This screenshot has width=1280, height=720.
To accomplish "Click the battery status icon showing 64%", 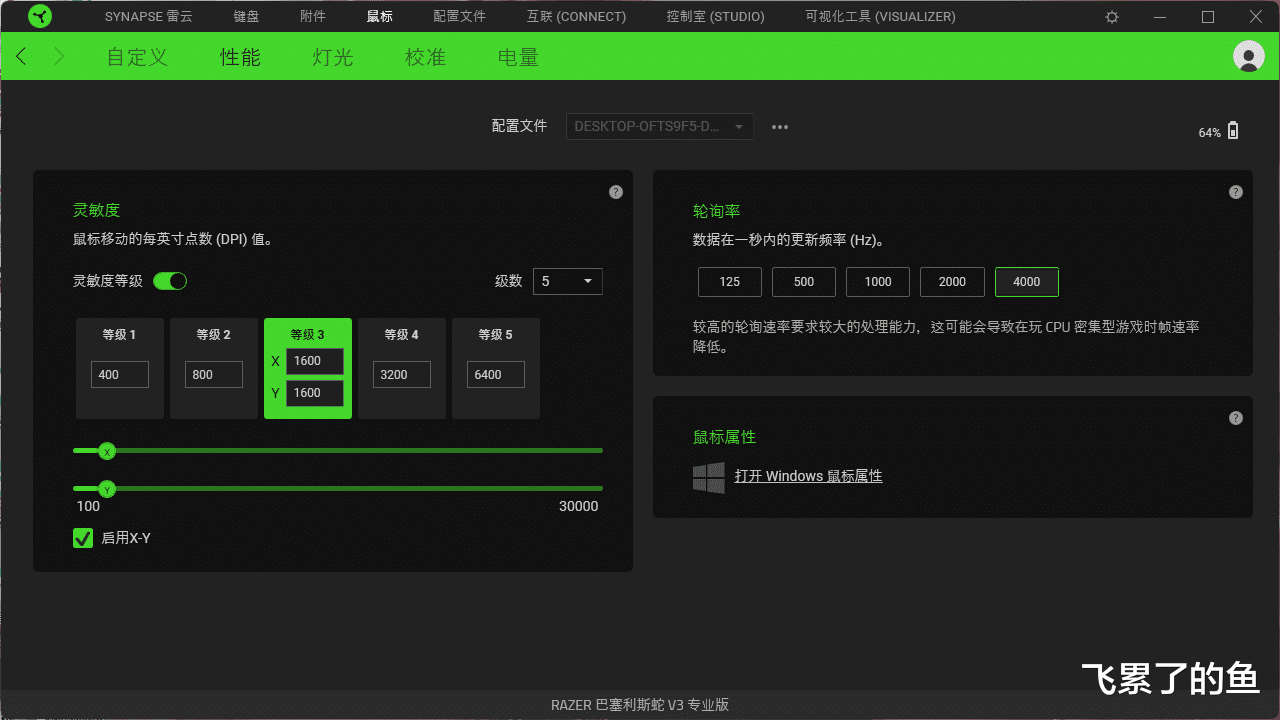I will click(x=1233, y=130).
